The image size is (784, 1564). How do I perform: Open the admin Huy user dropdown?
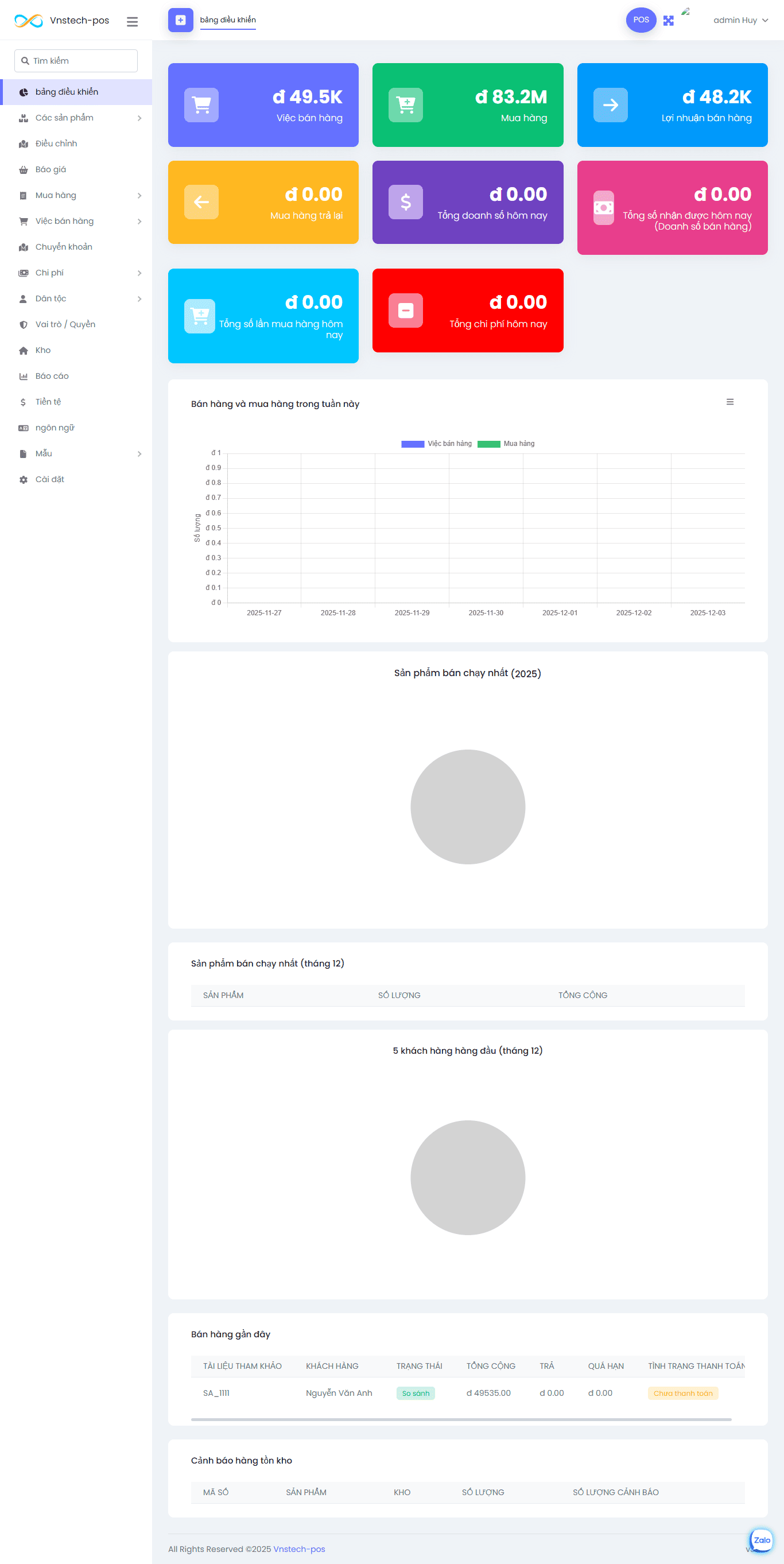click(740, 21)
